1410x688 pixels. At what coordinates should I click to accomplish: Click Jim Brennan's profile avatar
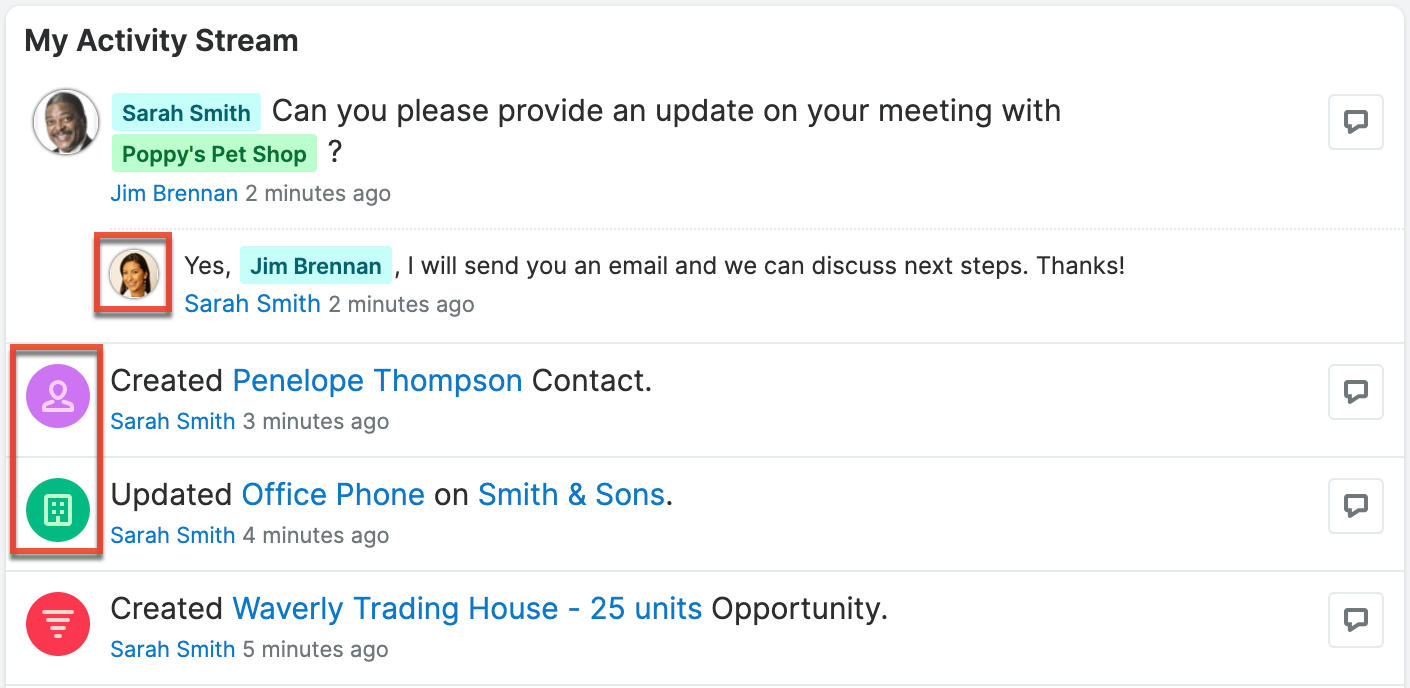click(x=66, y=123)
